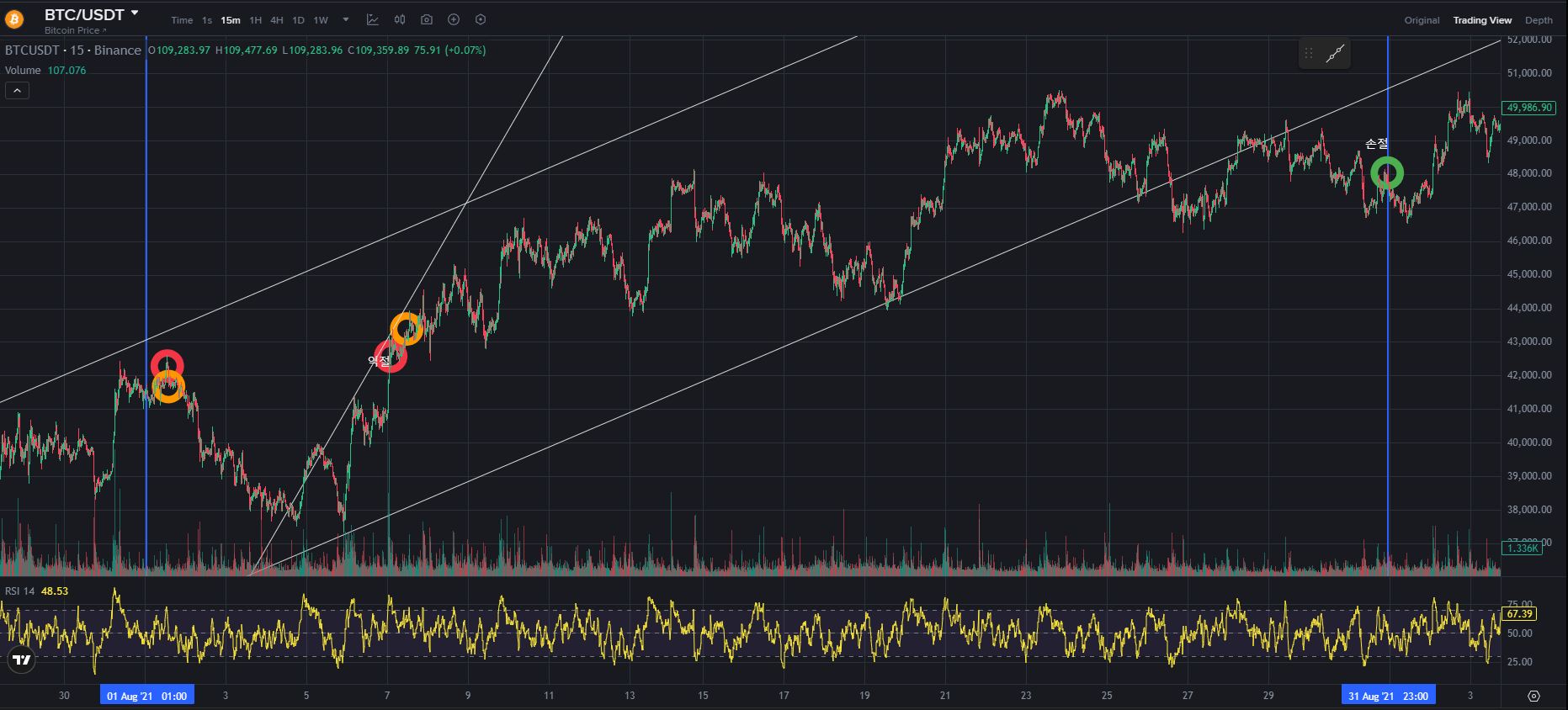Switch to the Original chart tab
Viewport: 1568px width, 710px height.
click(x=1422, y=20)
